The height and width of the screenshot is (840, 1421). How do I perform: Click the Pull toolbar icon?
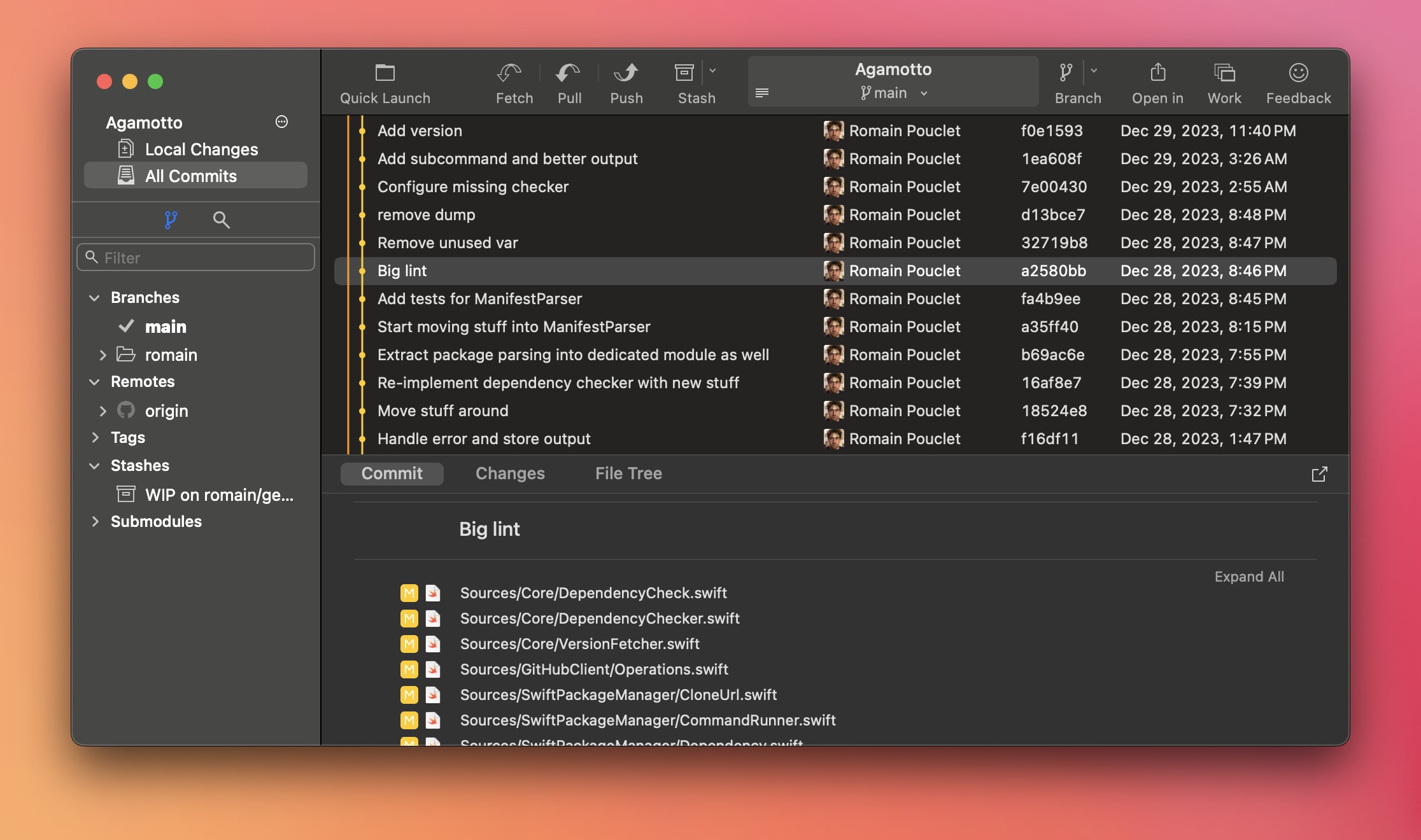click(x=568, y=73)
